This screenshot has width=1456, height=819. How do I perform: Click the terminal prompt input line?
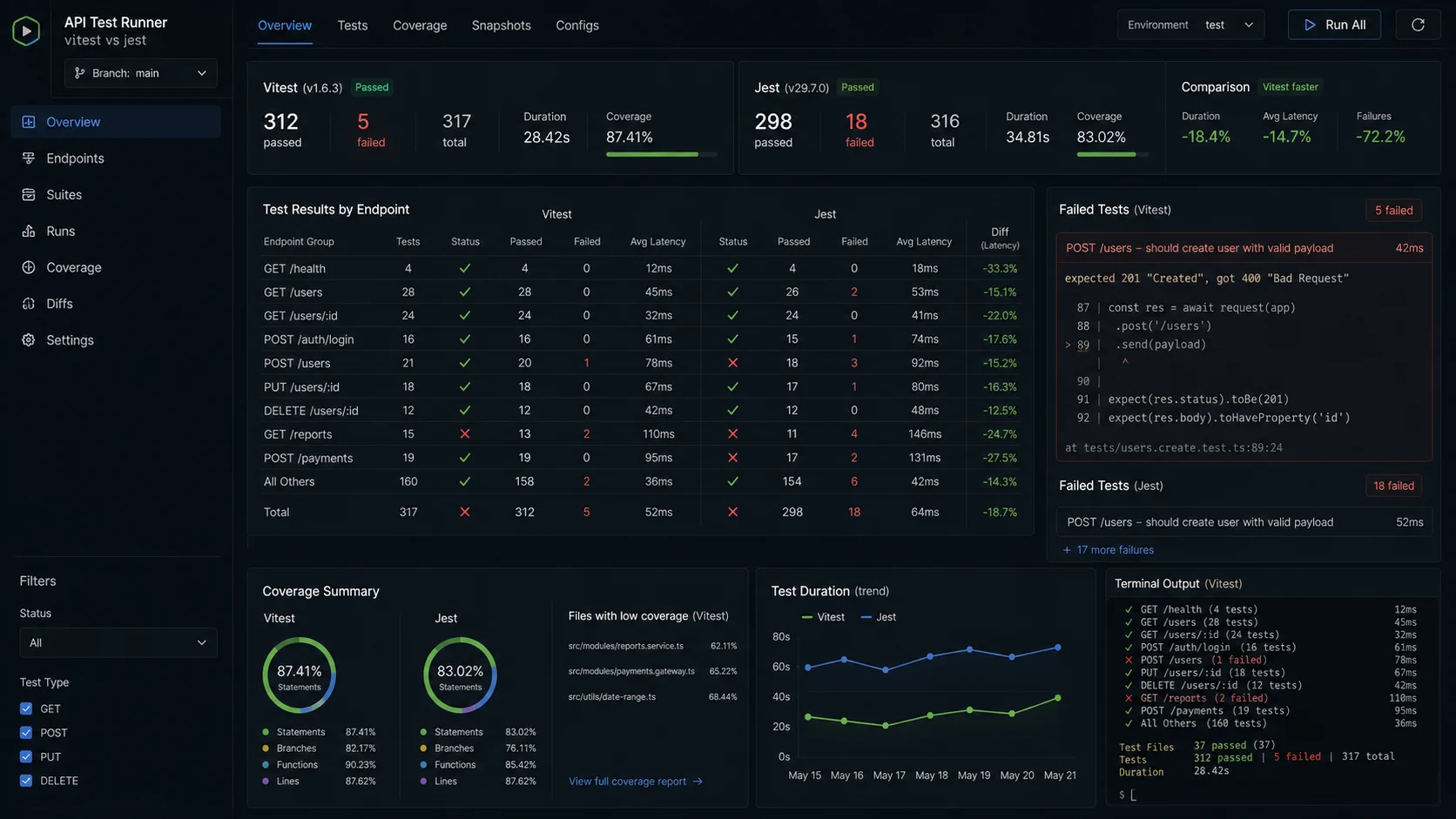1271,795
